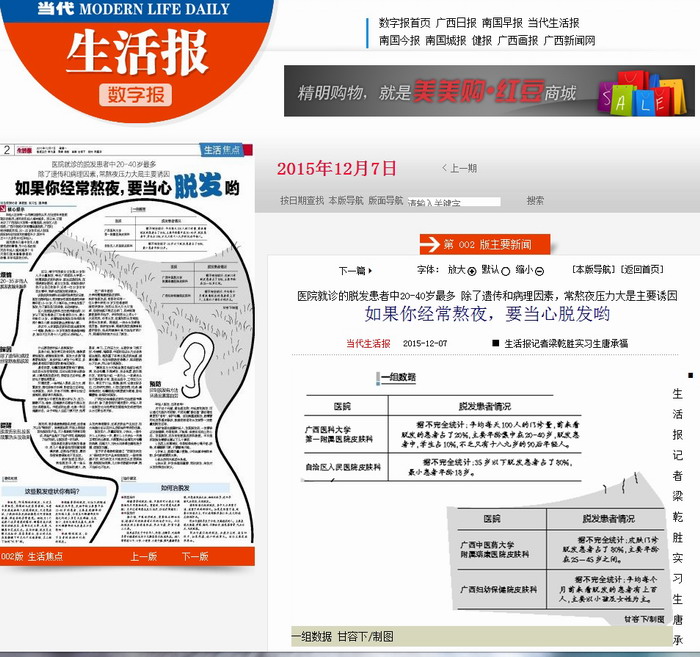
Task: Click the 一组数据 table heading in article
Action: coord(398,377)
